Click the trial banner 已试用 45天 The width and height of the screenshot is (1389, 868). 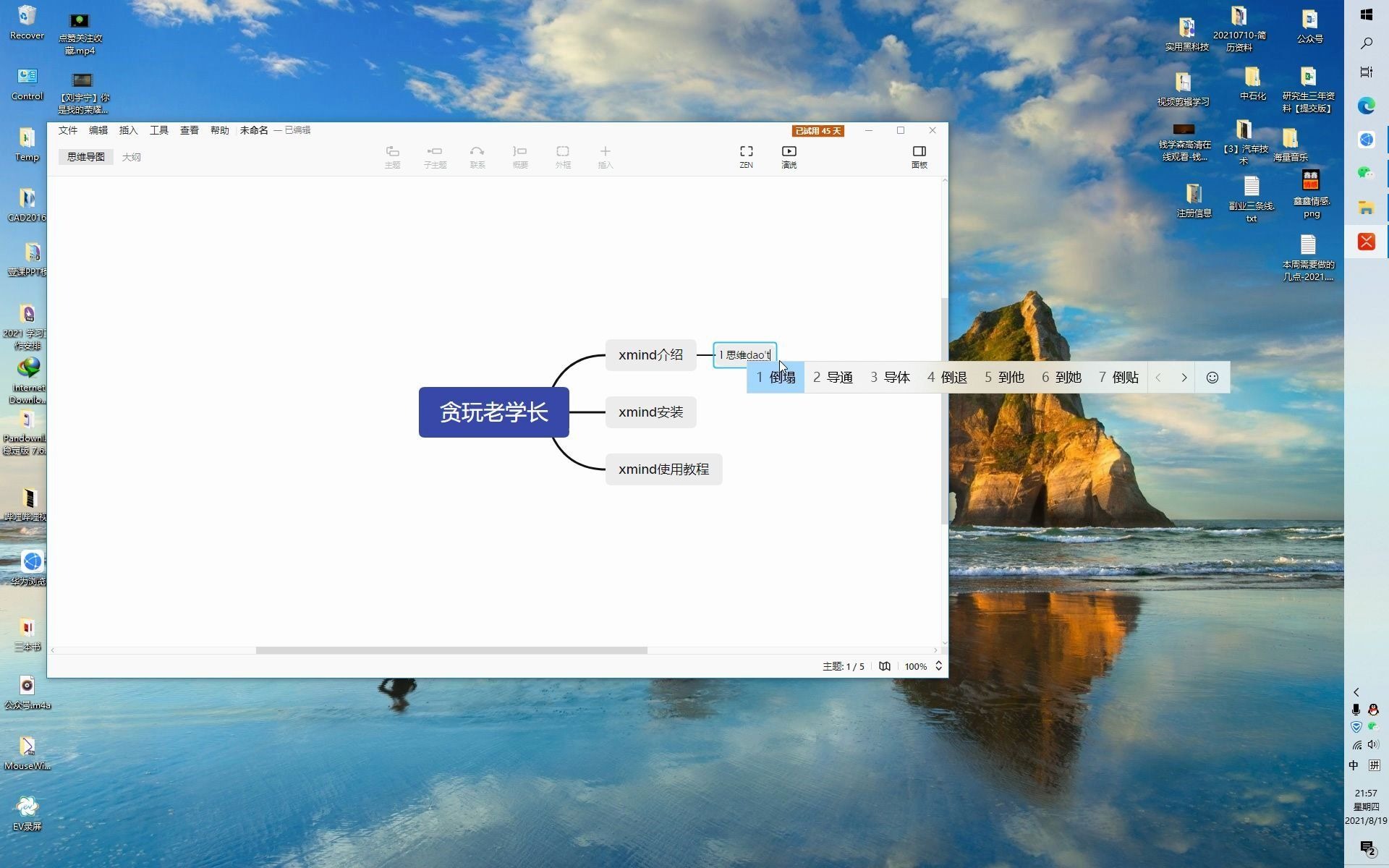(817, 130)
